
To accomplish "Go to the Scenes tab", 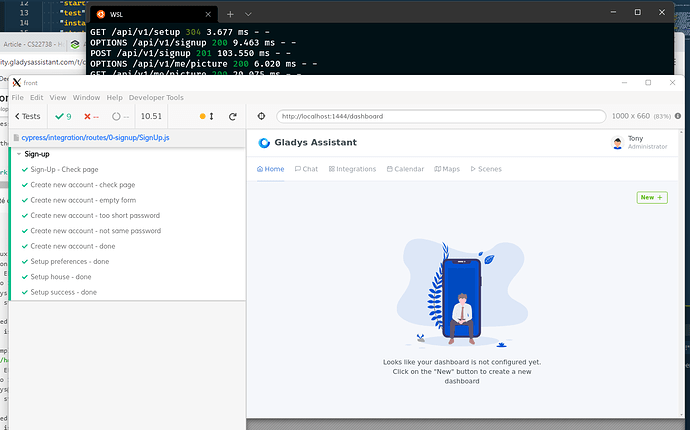I will (x=486, y=169).
